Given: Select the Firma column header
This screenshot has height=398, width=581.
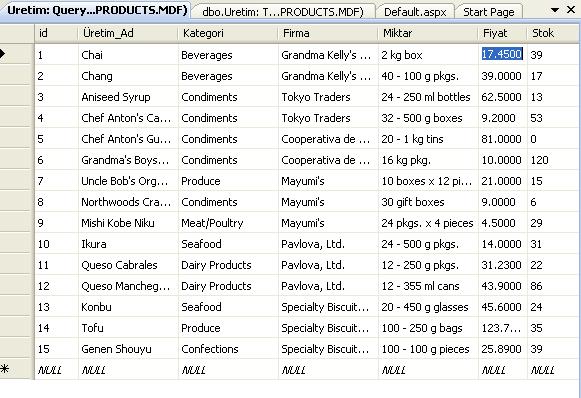Looking at the screenshot, I should click(328, 33).
